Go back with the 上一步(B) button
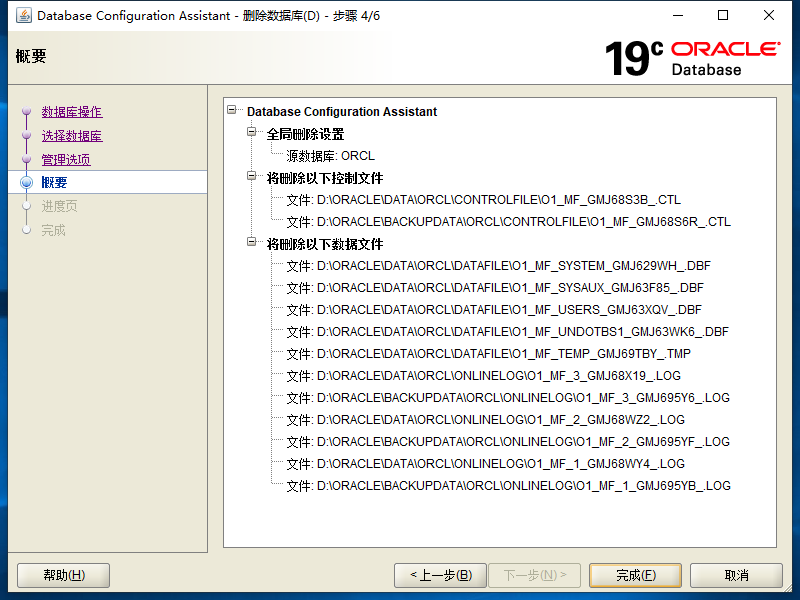 [x=440, y=575]
